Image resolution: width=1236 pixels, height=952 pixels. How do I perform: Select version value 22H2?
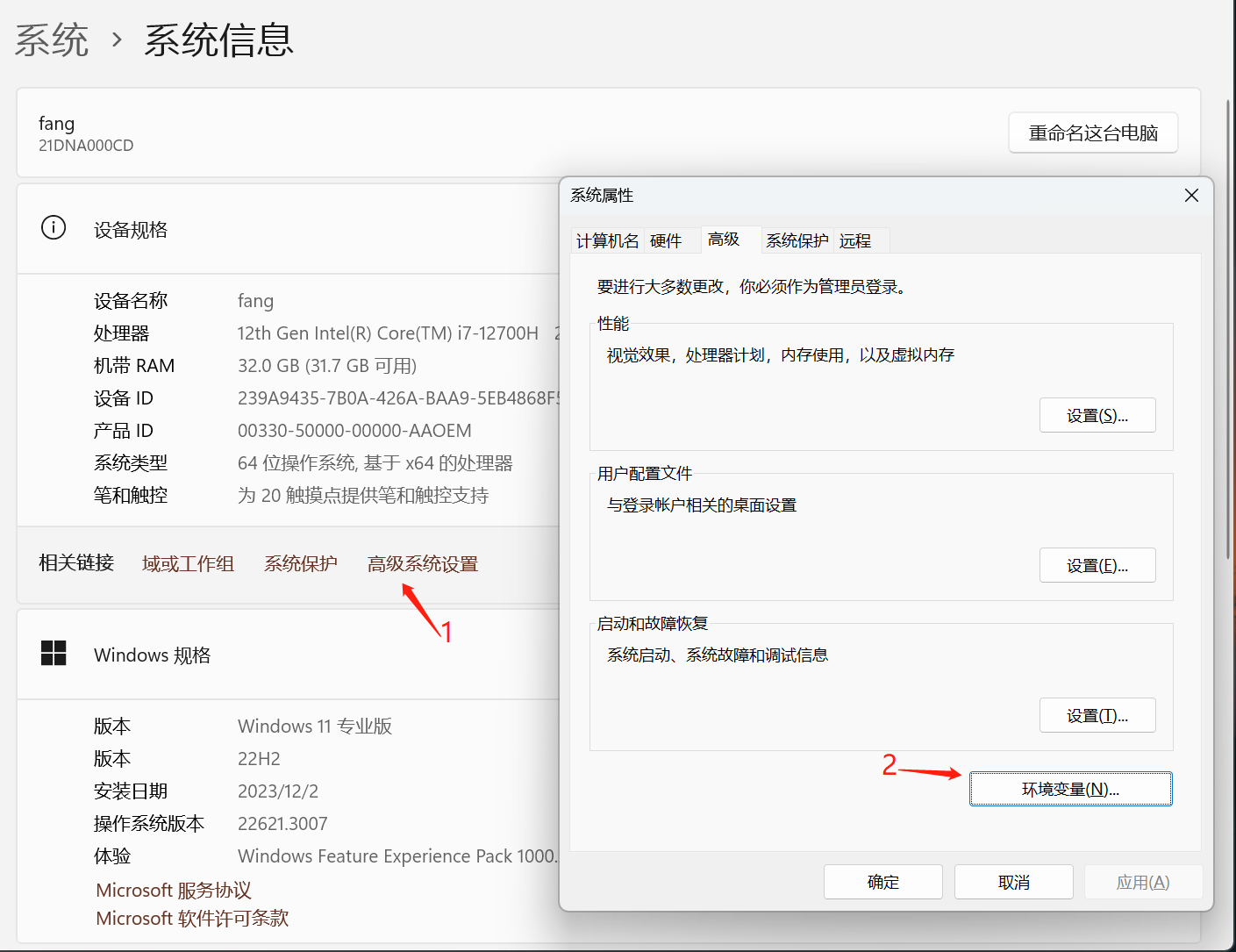click(259, 758)
